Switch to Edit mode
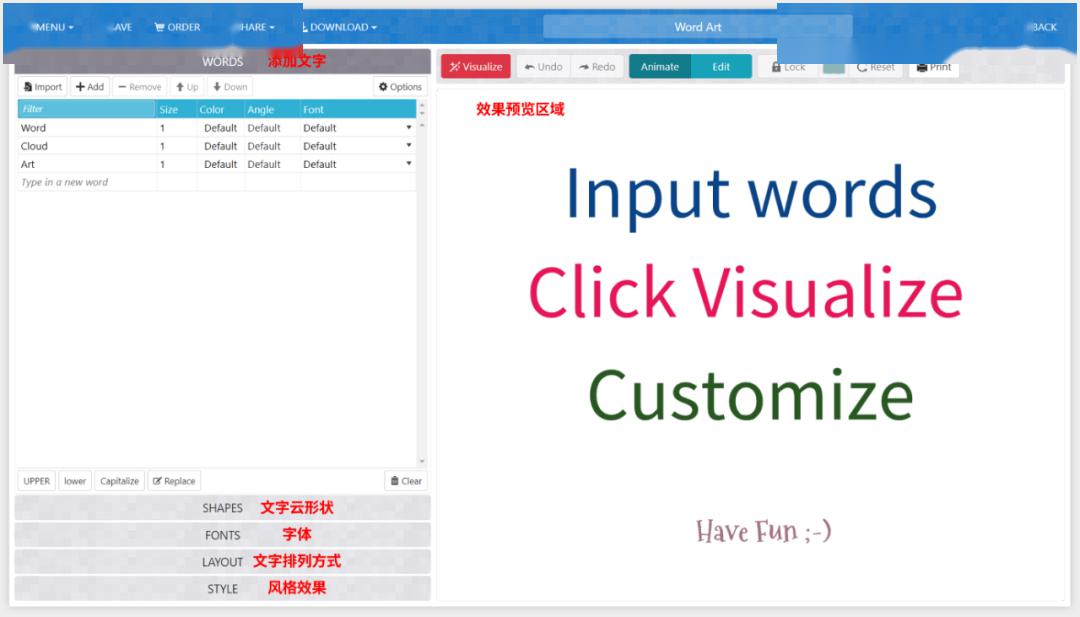This screenshot has height=617, width=1080. click(x=721, y=67)
